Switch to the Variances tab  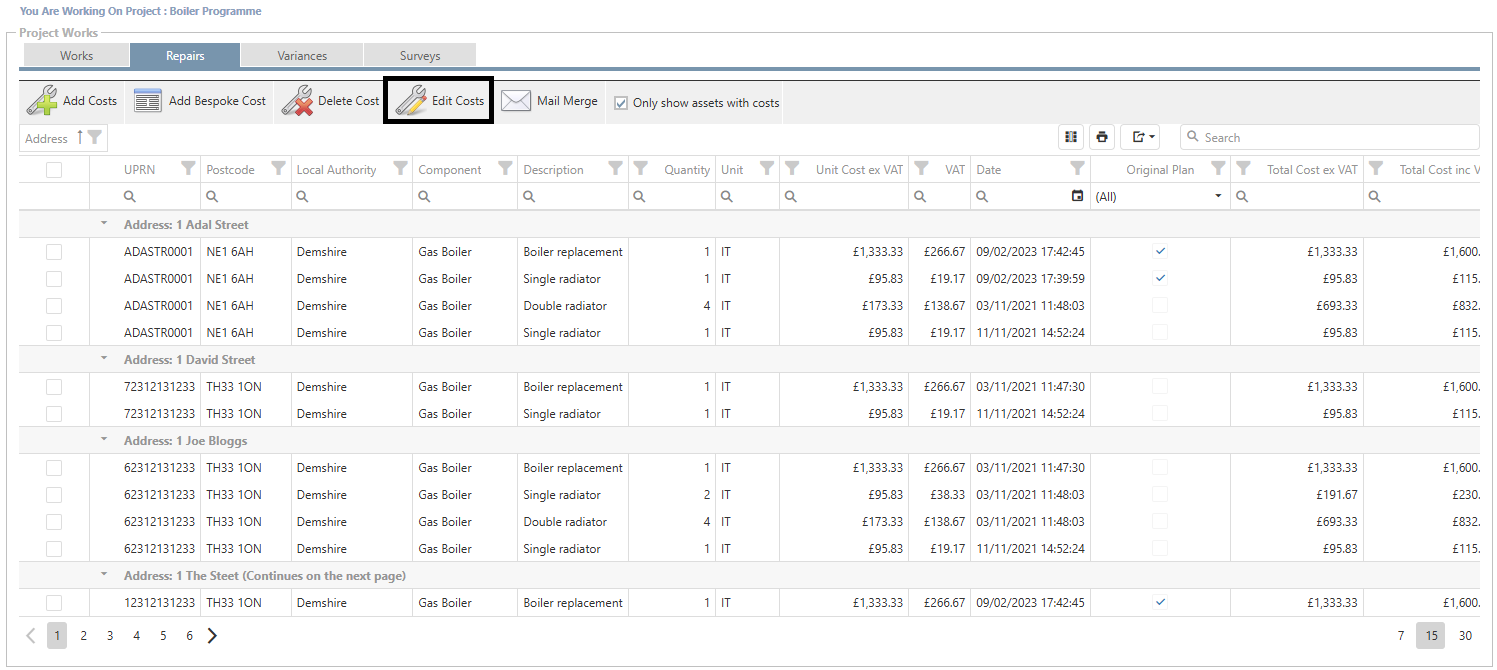[302, 56]
